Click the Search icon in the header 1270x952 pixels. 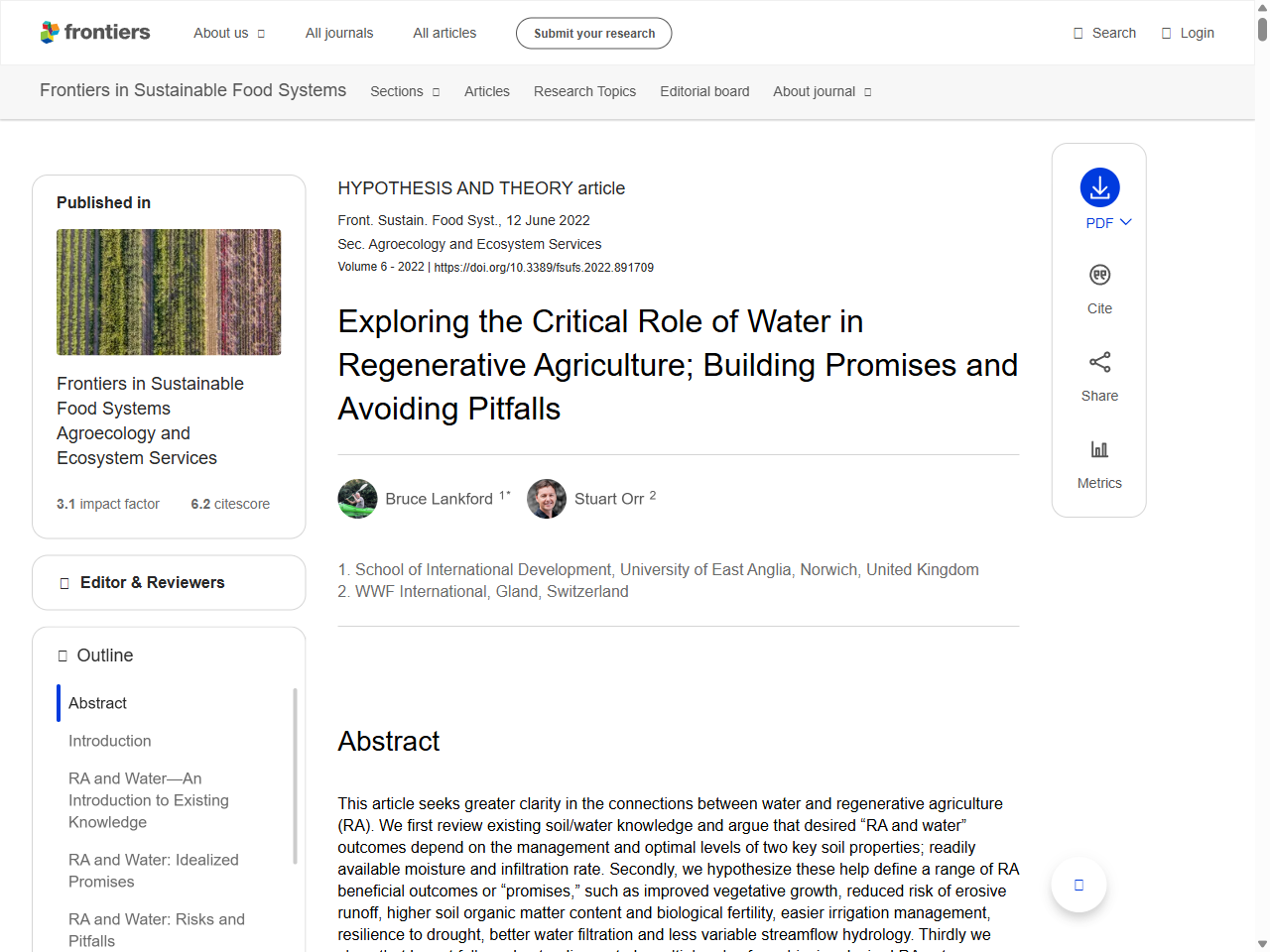point(1077,33)
